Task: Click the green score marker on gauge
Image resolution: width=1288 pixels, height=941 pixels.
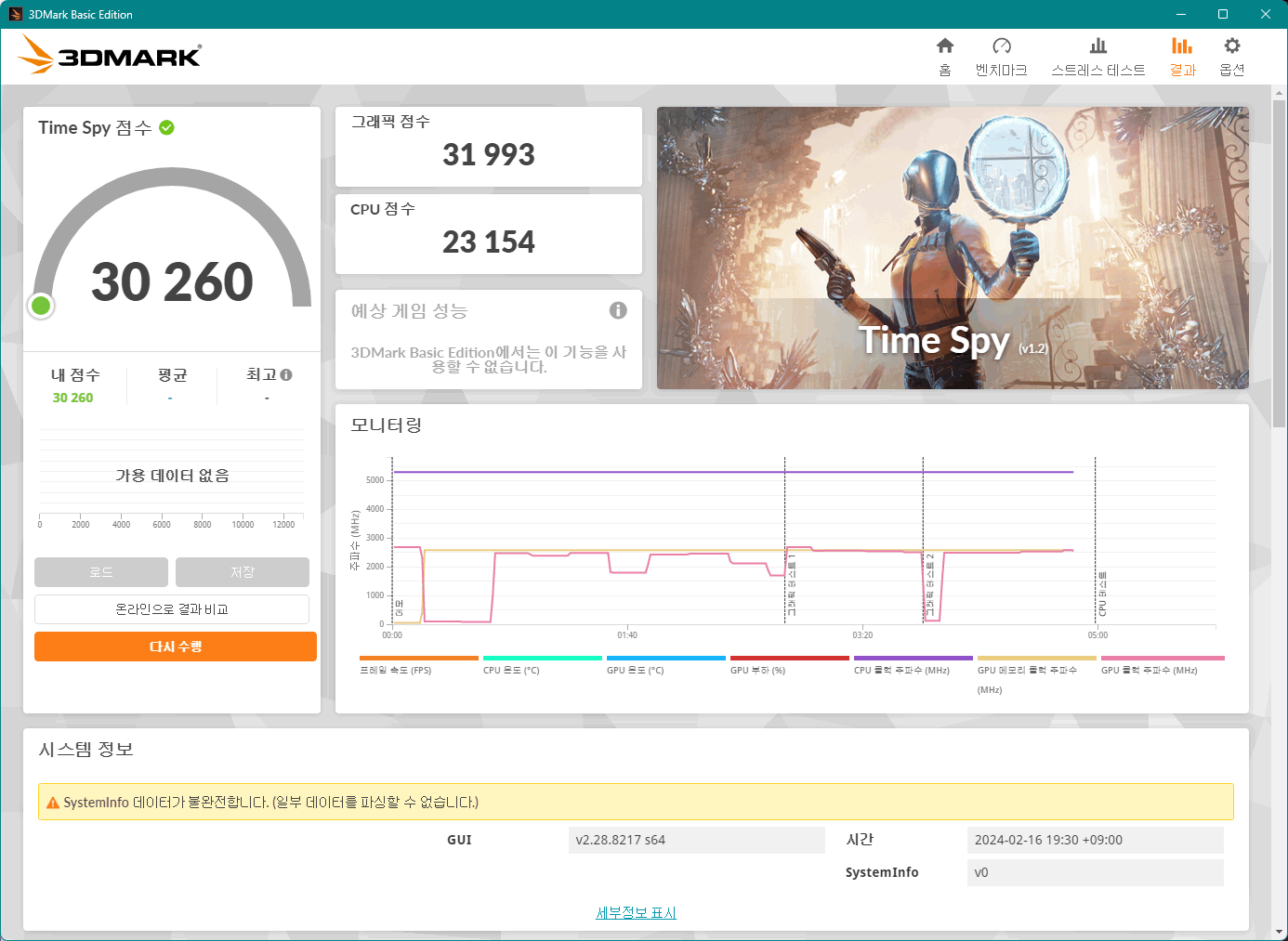Action: 41,305
